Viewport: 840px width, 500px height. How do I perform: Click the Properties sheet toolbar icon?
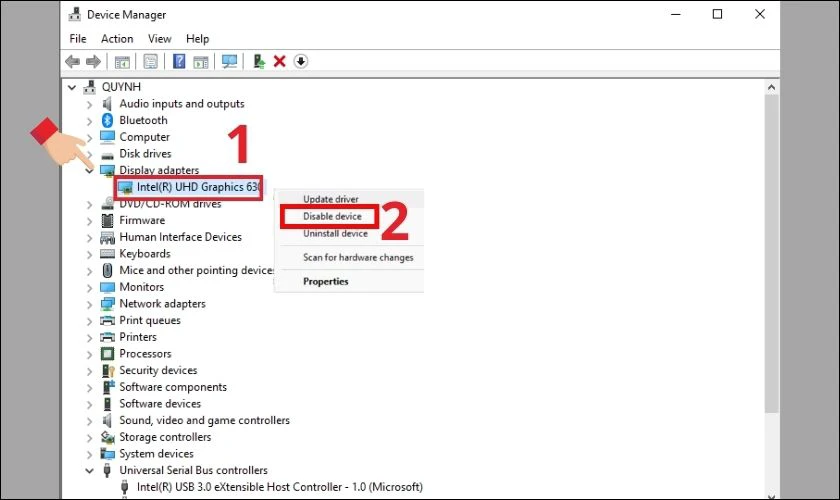tap(151, 62)
